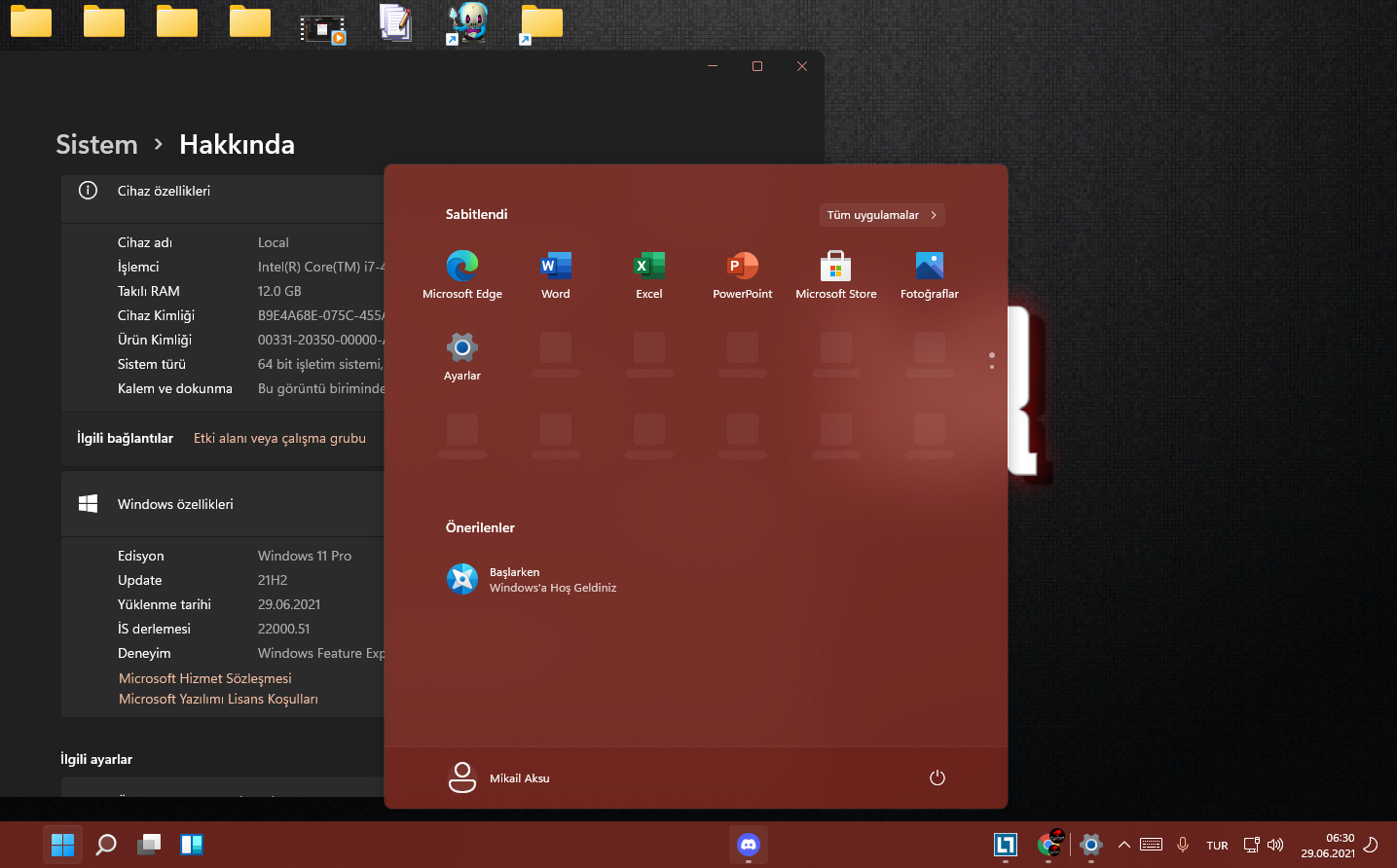Click the "Deneyim" label
This screenshot has width=1397, height=868.
pos(144,653)
